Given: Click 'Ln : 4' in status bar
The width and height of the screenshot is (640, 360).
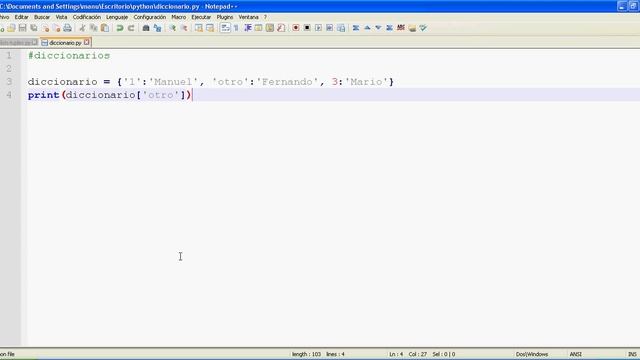Looking at the screenshot, I should 396,354.
